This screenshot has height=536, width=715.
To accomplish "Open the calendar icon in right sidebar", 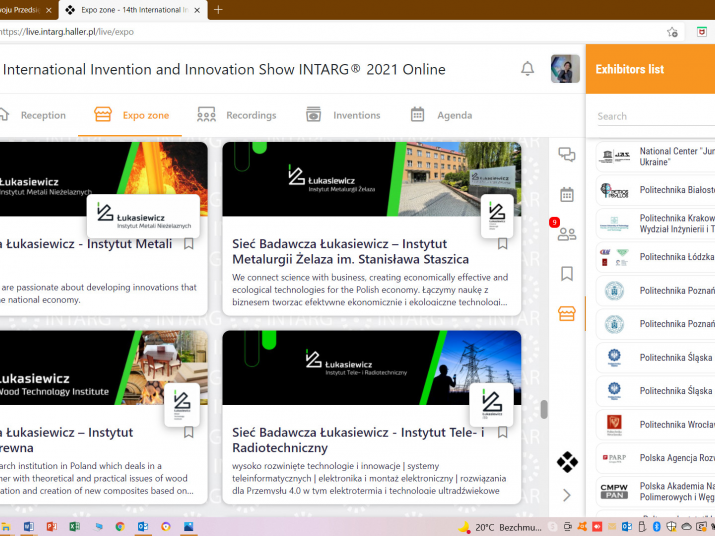I will [x=567, y=194].
